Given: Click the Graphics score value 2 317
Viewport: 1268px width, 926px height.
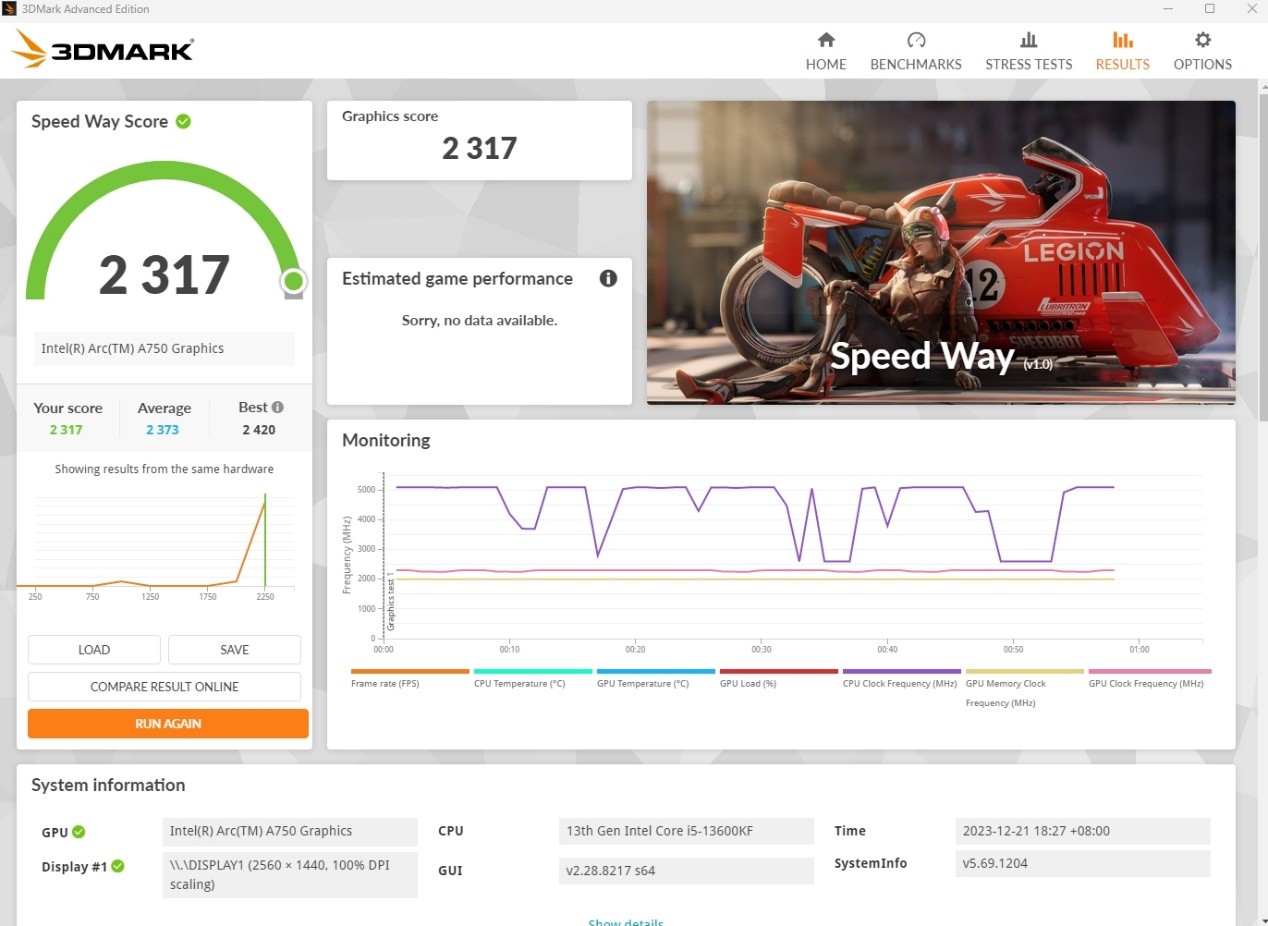Looking at the screenshot, I should click(x=479, y=148).
